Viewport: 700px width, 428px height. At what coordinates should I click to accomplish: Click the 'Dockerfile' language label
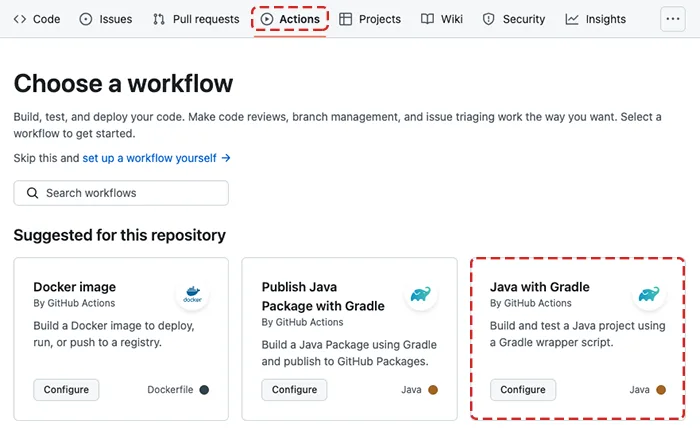pyautogui.click(x=170, y=390)
